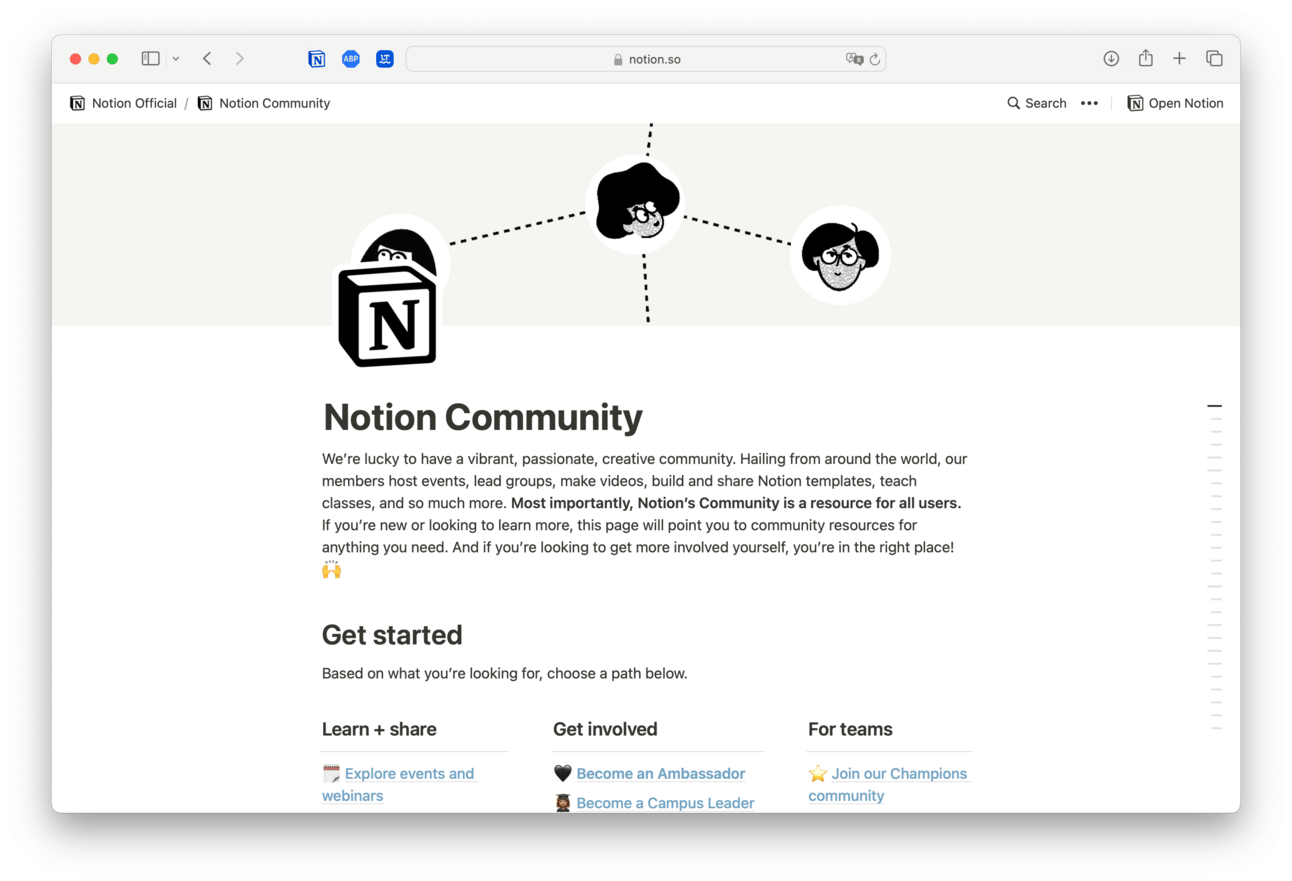Click the For teams heading
Viewport: 1292px width, 881px height.
(850, 729)
